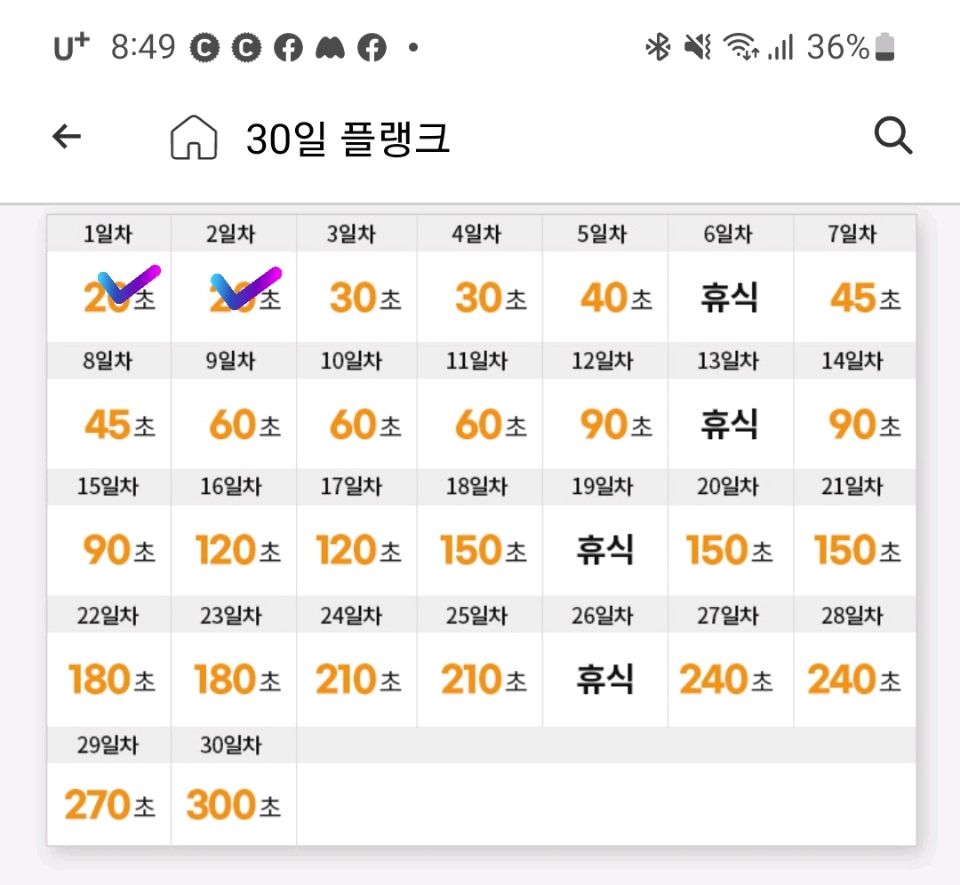
Task: Select the 30일차 300초 cell
Action: (234, 804)
